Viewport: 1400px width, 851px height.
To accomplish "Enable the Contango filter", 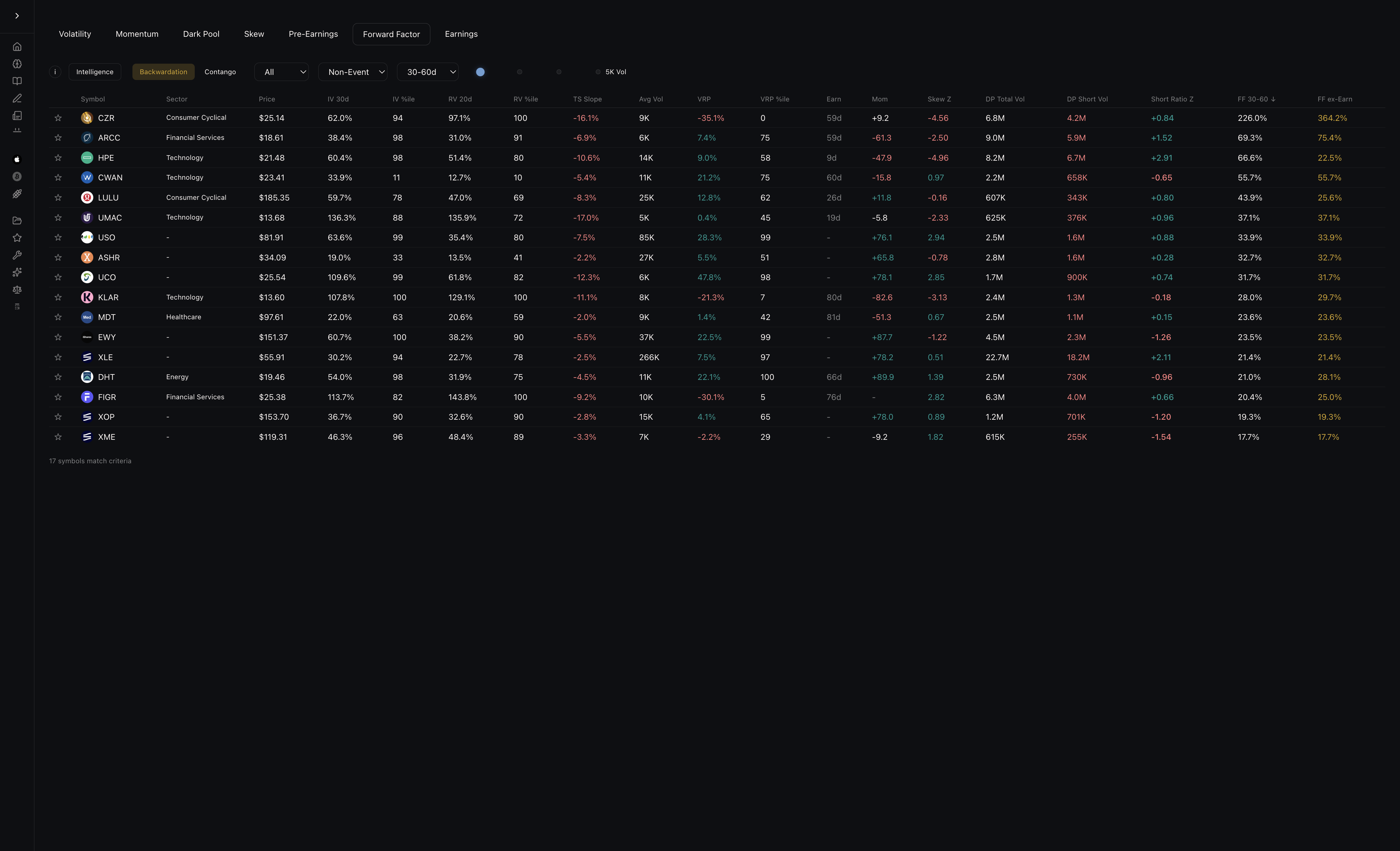I will 221,71.
